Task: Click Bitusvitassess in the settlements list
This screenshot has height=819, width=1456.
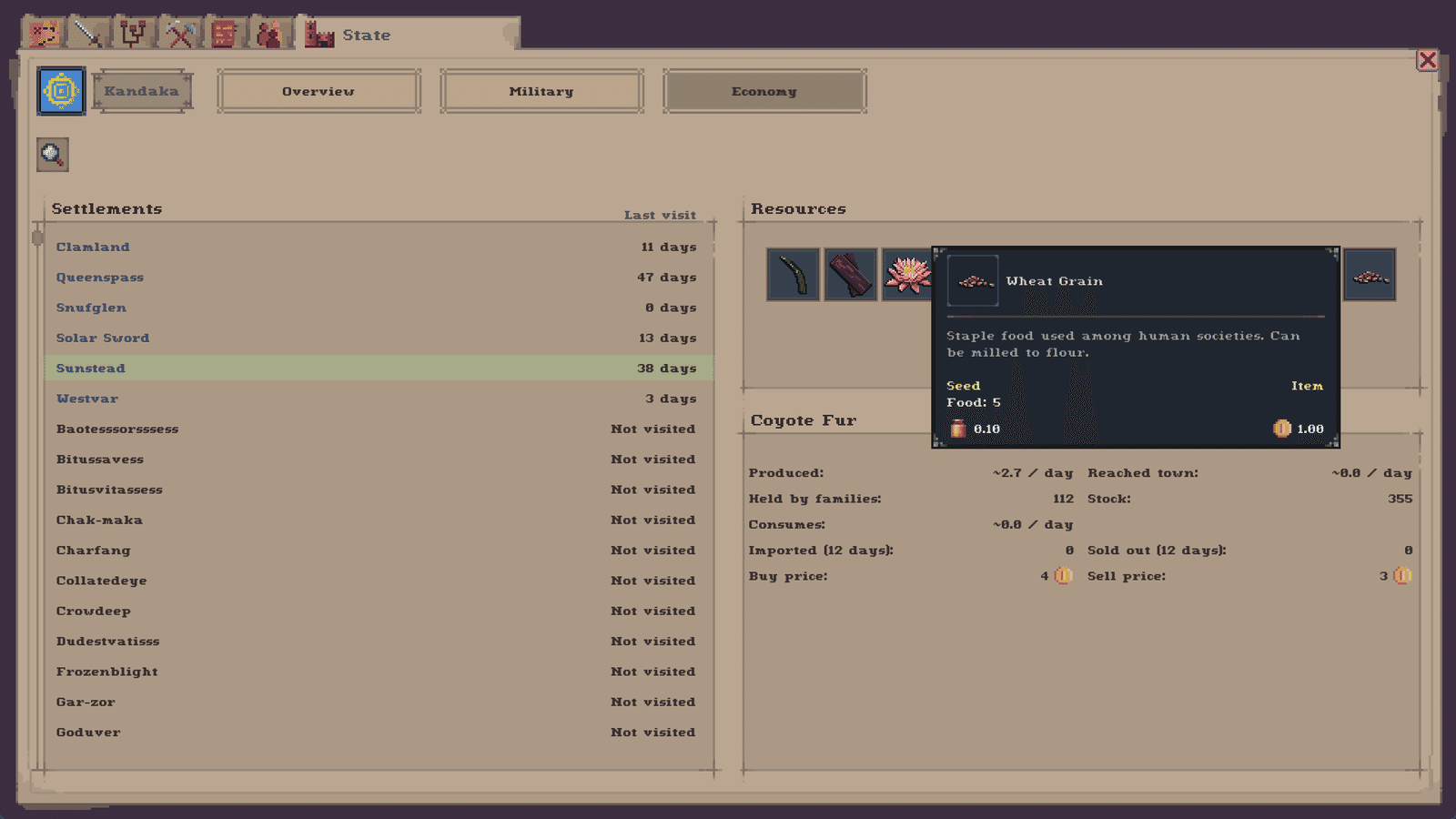Action: [379, 490]
